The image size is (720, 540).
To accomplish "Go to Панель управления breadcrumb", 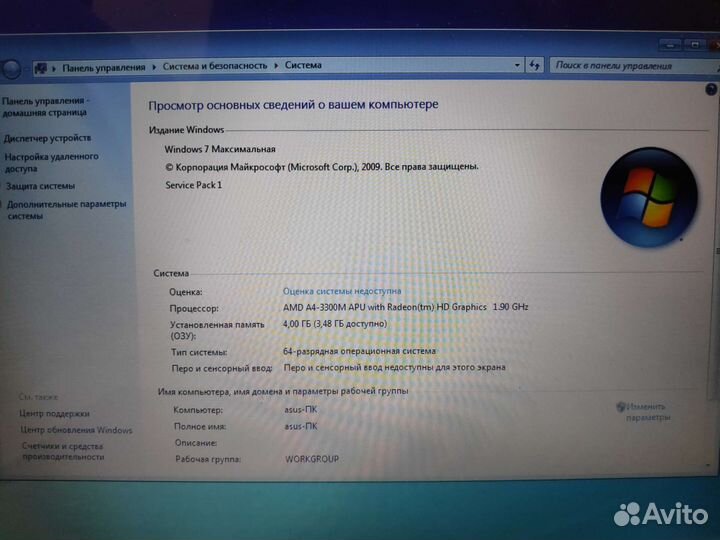I will point(103,67).
